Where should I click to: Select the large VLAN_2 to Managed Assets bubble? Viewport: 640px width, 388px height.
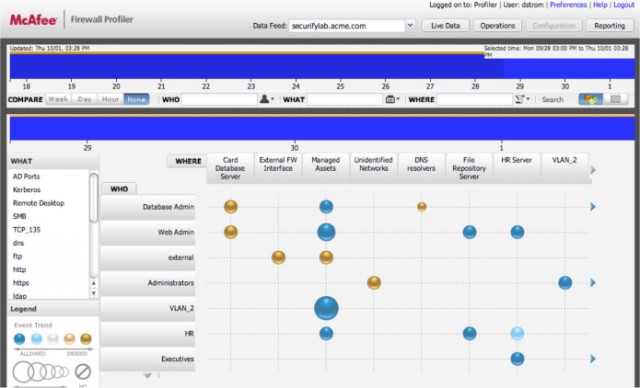coord(326,308)
